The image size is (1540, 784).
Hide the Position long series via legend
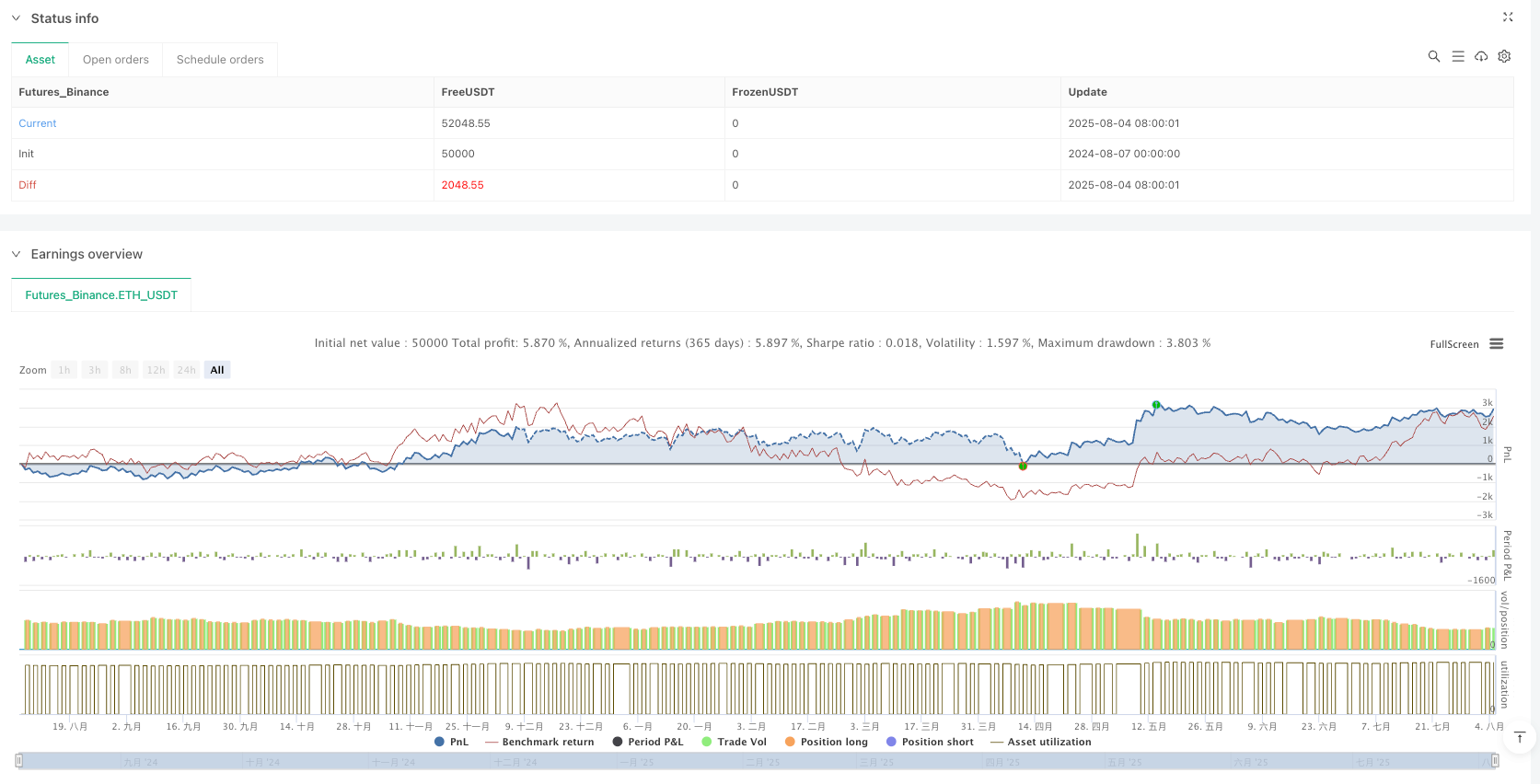pos(826,742)
